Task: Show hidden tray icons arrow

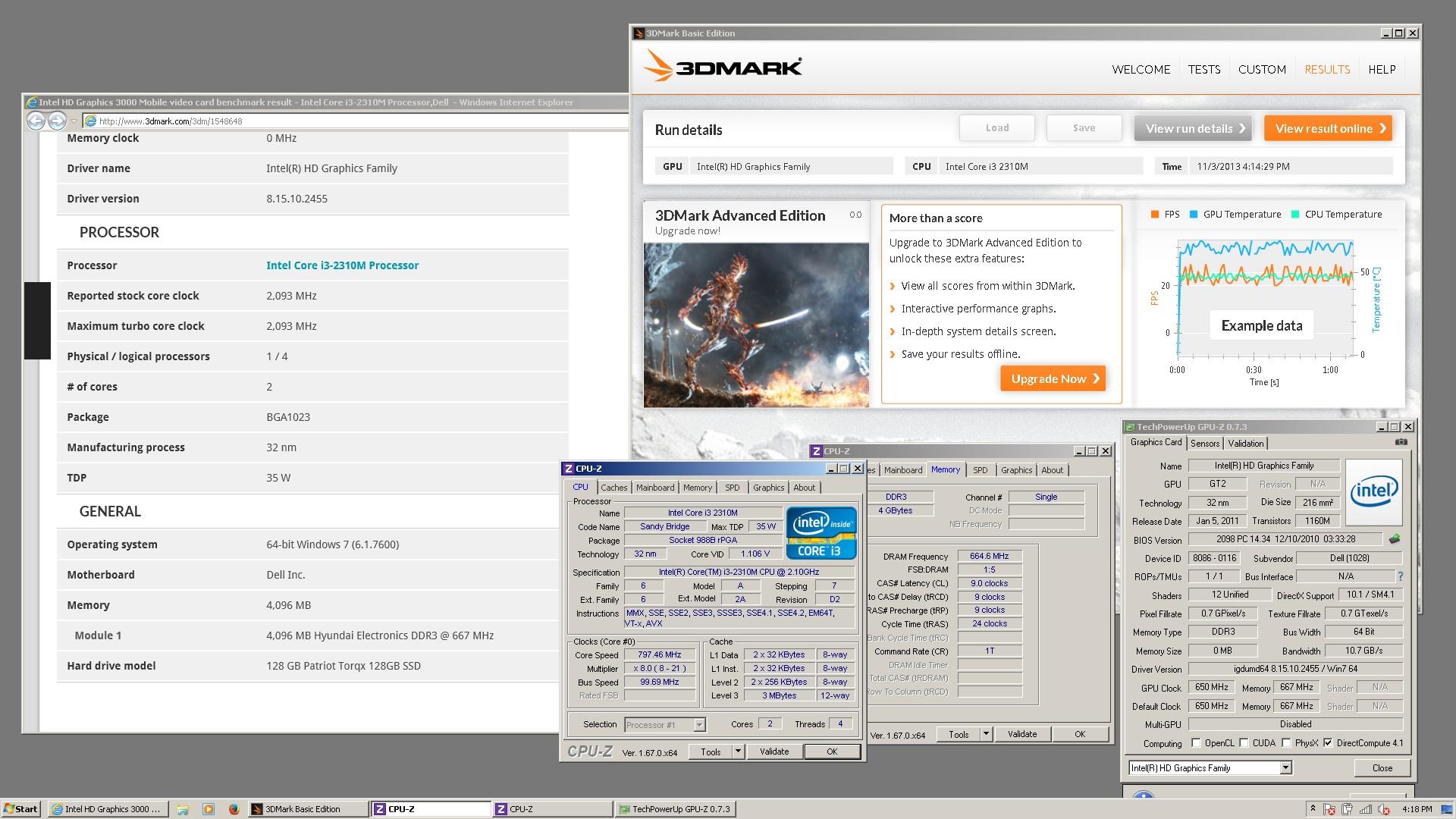Action: tap(1313, 808)
